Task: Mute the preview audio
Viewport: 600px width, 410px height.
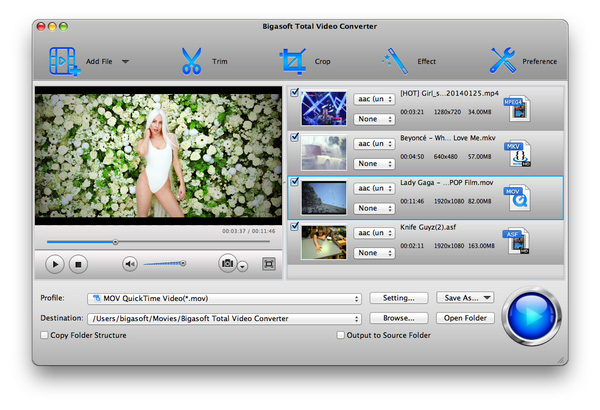Action: (x=130, y=264)
